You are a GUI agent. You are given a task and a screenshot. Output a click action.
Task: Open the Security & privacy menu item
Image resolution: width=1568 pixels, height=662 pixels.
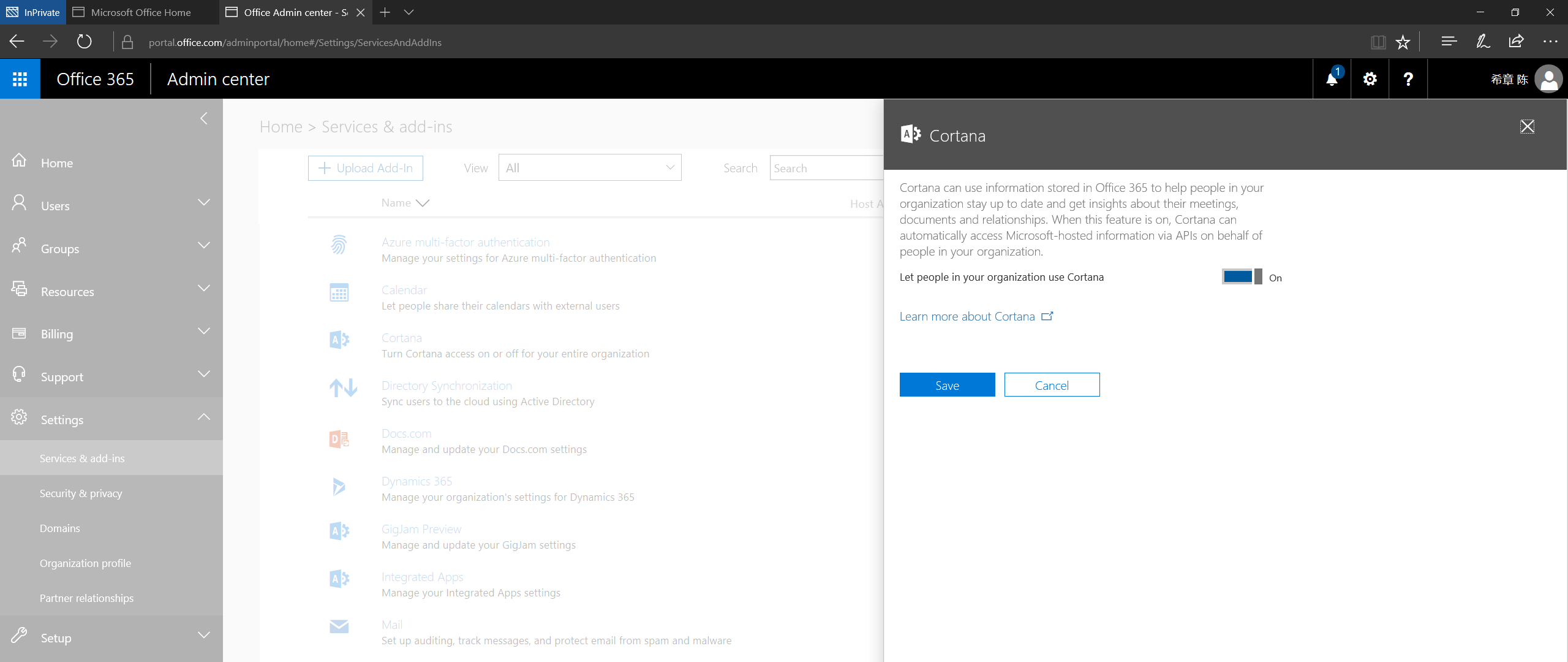80,492
